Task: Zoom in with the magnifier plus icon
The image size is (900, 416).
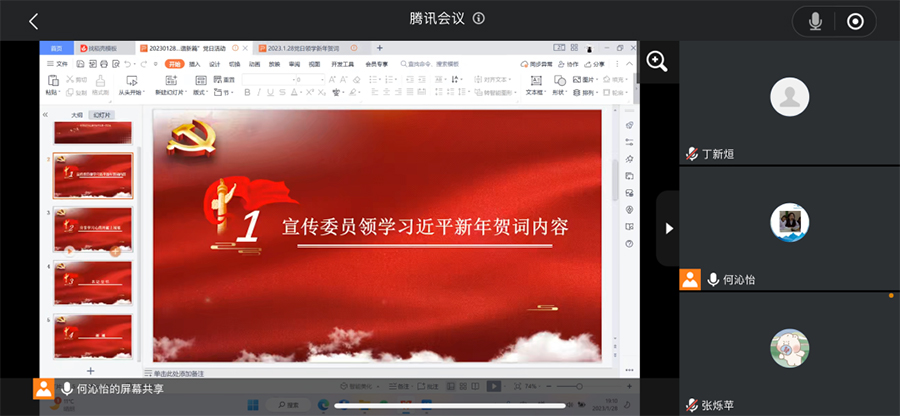Action: tap(657, 62)
